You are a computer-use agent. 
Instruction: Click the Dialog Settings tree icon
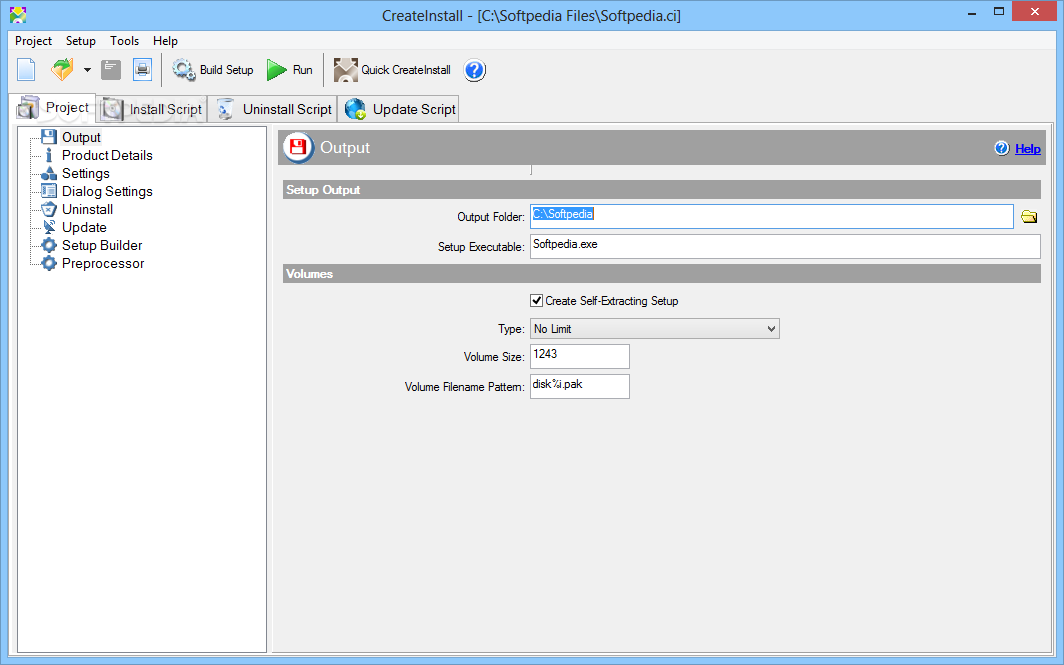(x=48, y=191)
